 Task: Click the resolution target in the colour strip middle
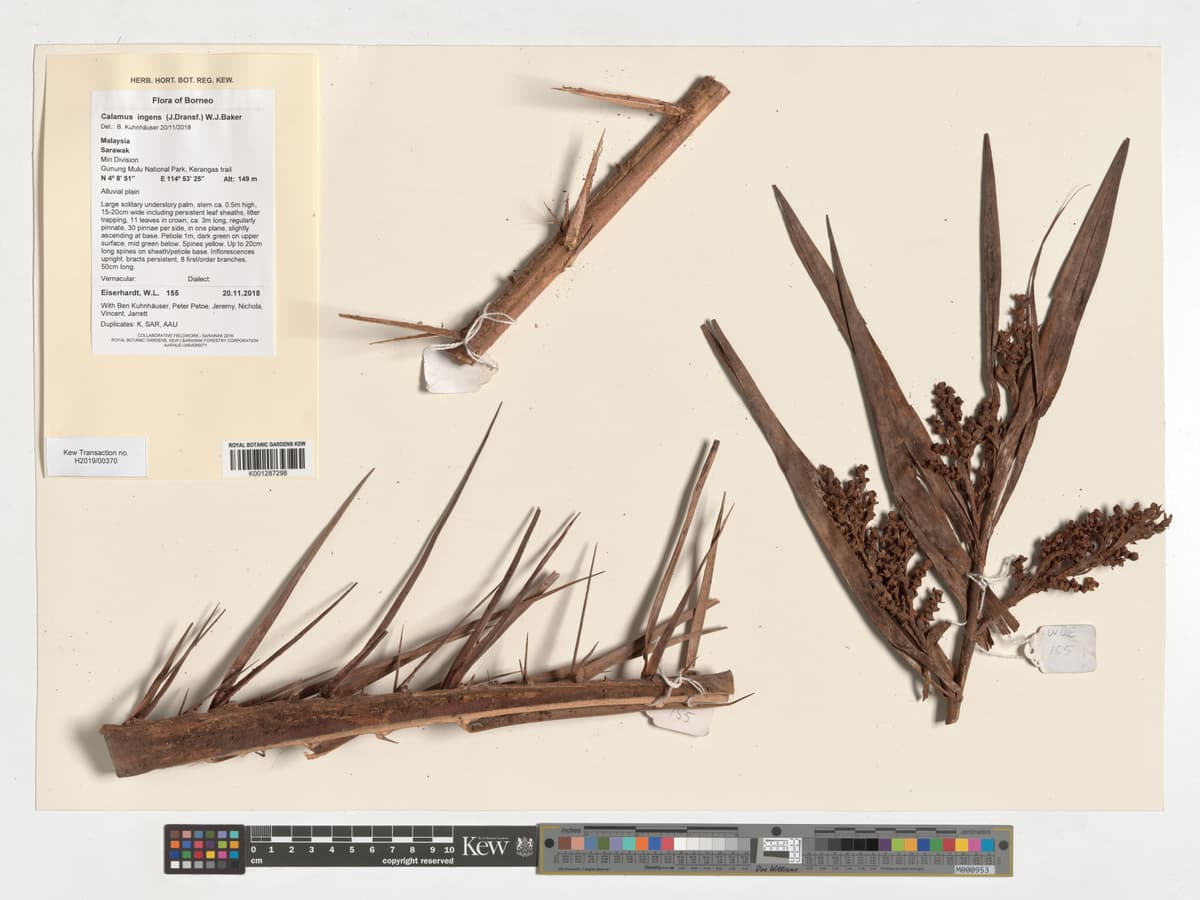coord(782,850)
